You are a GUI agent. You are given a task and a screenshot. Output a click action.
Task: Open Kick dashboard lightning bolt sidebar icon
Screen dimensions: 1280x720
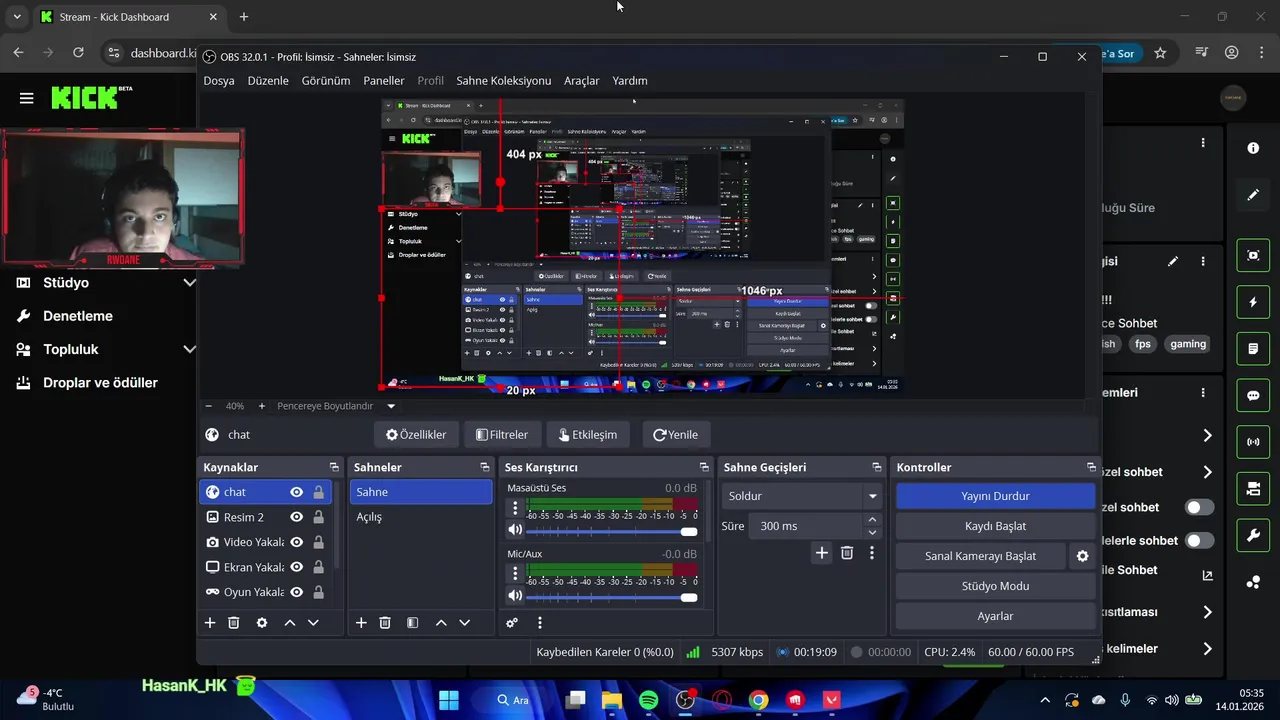[1253, 302]
